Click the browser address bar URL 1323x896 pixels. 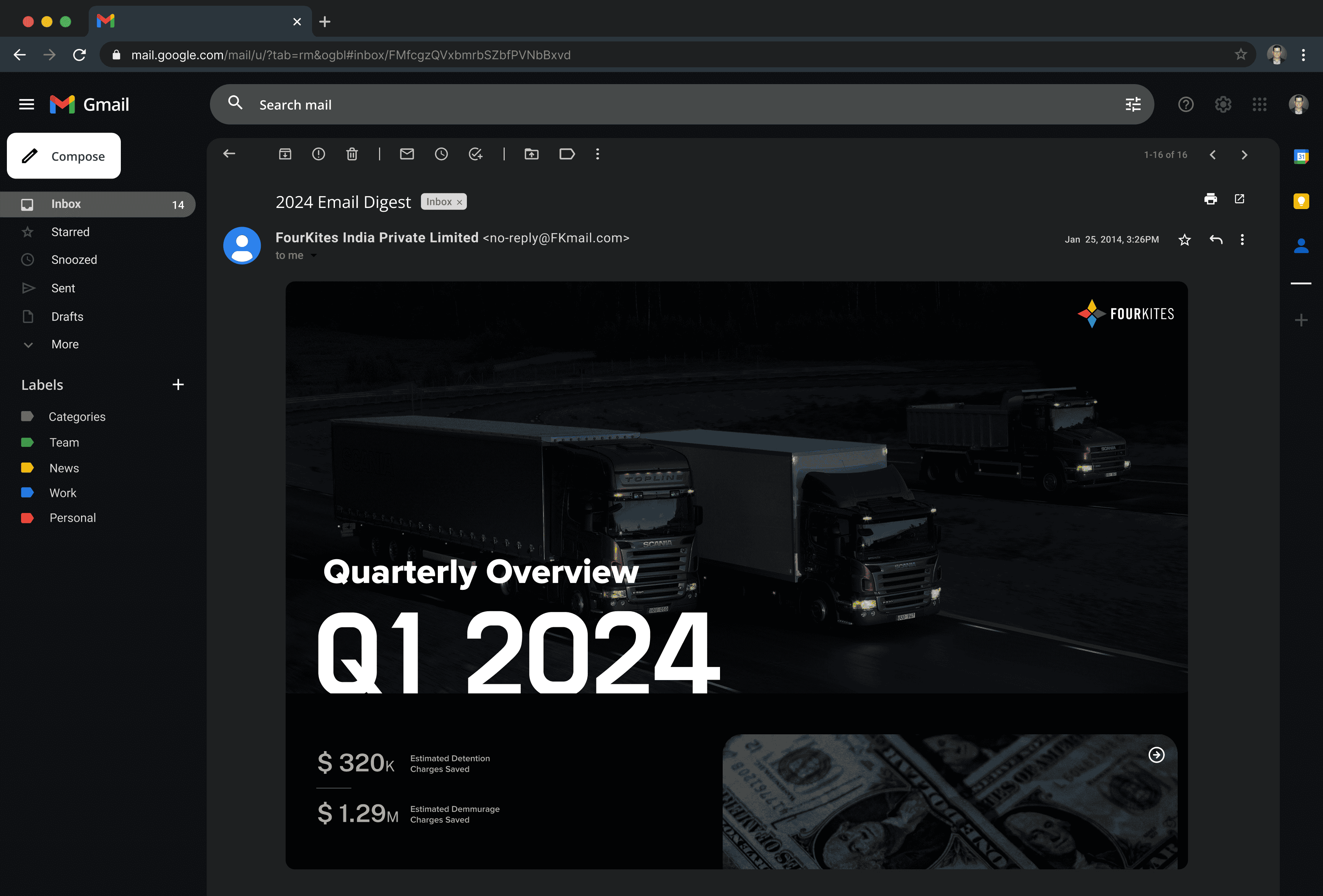point(351,55)
